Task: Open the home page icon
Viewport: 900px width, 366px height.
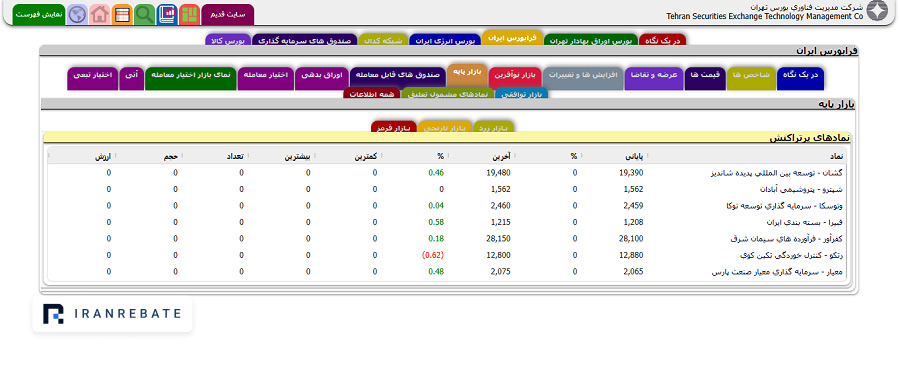Action: (x=100, y=14)
